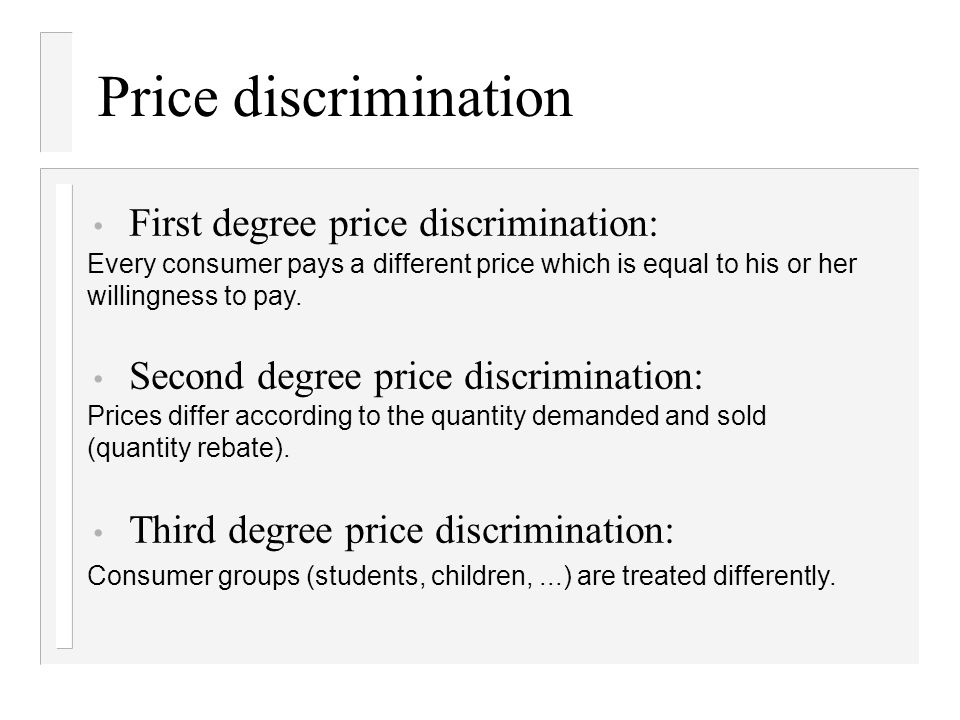Click the white vertical bar left of the bullets
The width and height of the screenshot is (960, 720).
pos(64,416)
